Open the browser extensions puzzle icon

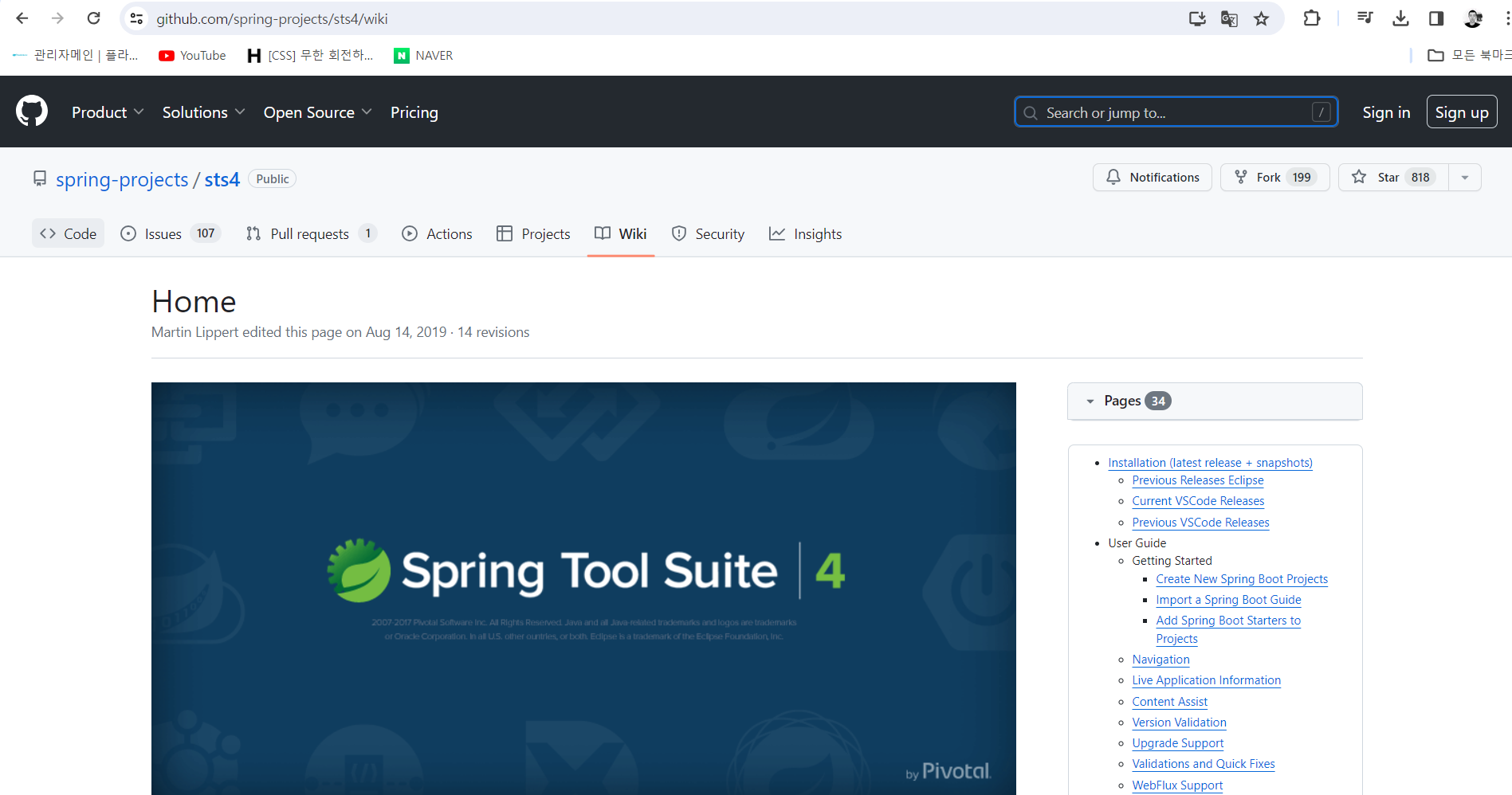[1311, 18]
